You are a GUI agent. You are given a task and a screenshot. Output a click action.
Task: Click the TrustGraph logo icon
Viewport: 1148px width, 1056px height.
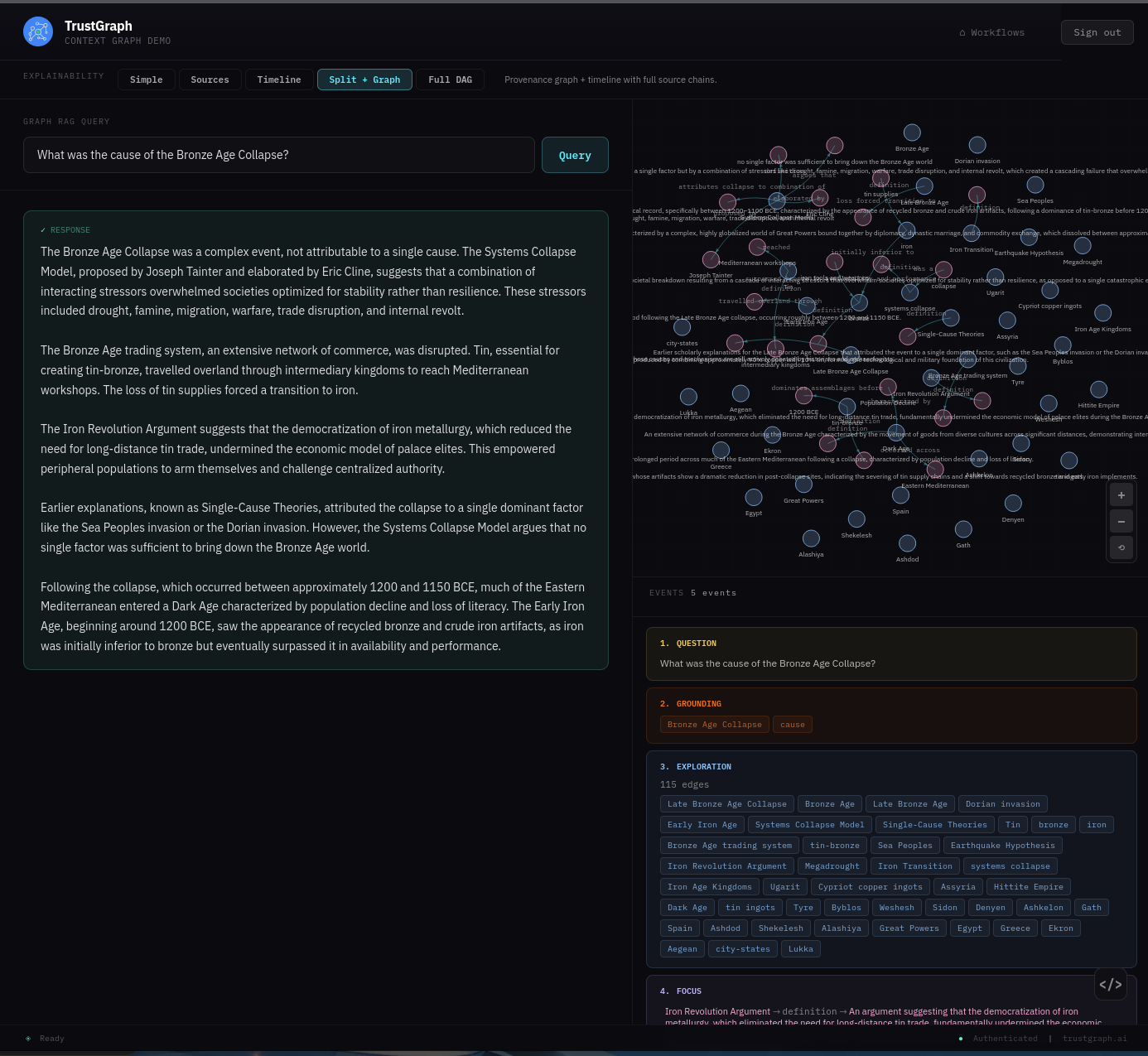[x=38, y=31]
